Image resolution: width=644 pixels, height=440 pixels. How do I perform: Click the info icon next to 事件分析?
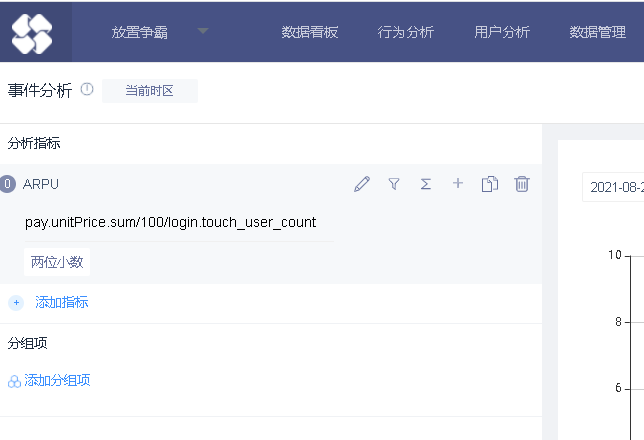(87, 89)
